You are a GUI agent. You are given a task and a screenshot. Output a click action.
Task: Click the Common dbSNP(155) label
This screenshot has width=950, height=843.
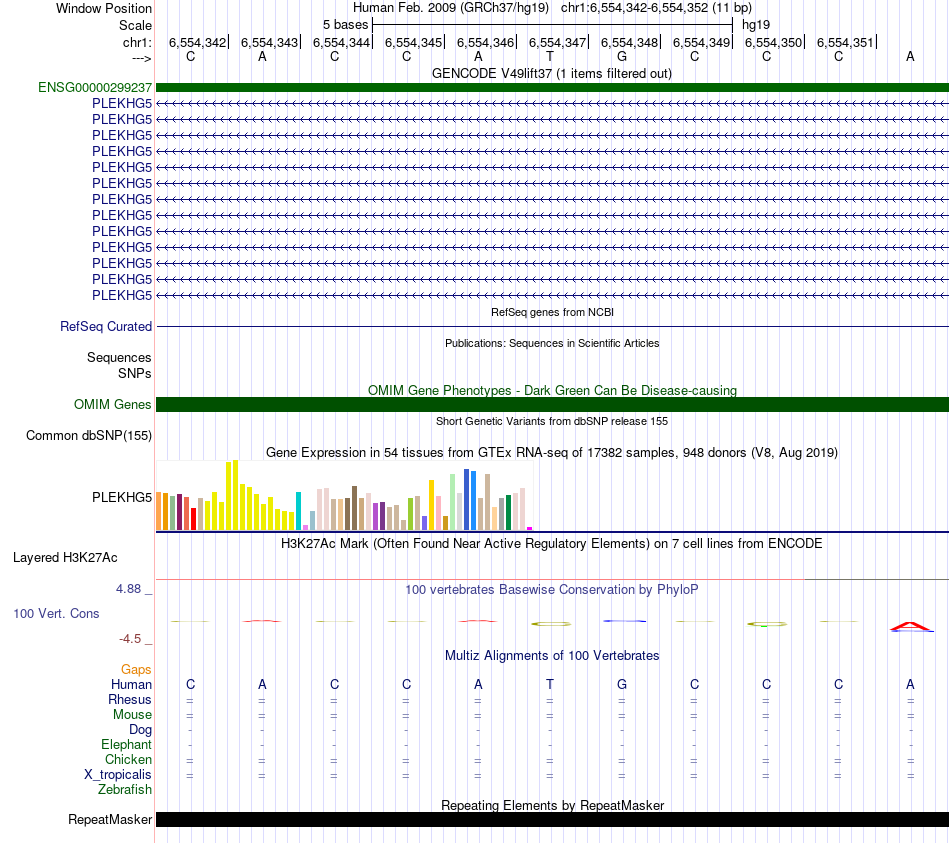pyautogui.click(x=89, y=435)
